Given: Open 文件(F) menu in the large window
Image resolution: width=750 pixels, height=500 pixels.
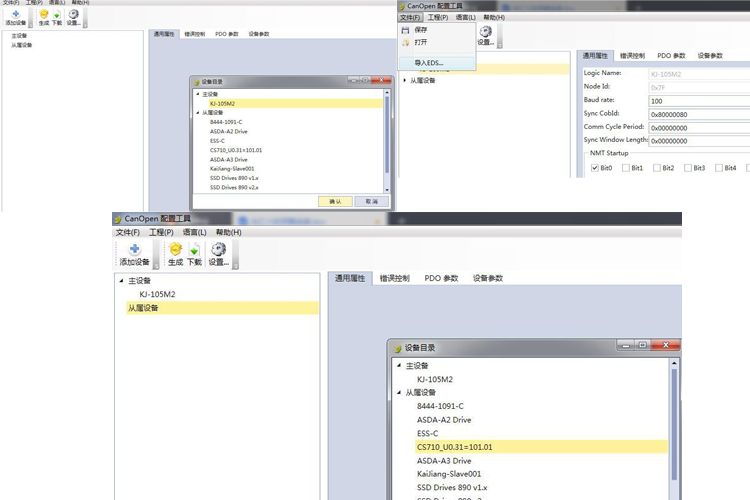Looking at the screenshot, I should (128, 233).
